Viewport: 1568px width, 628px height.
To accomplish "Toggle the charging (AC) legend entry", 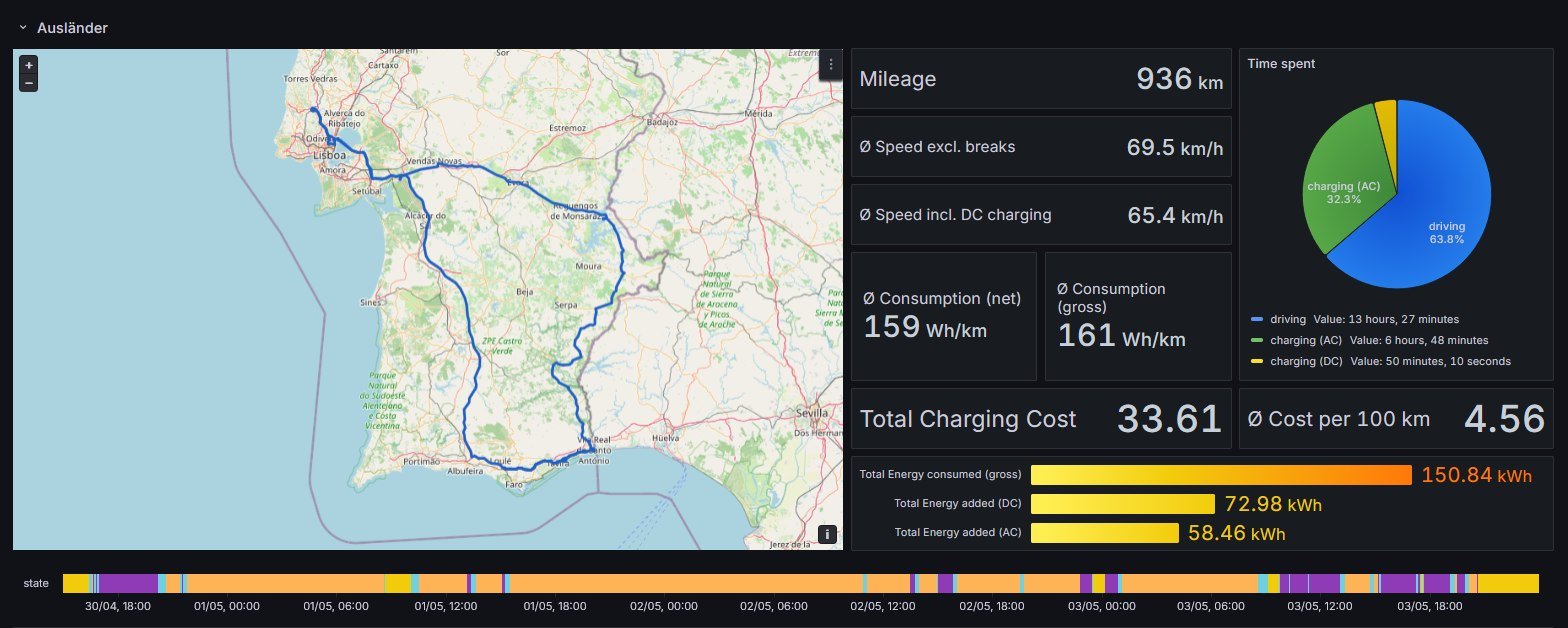I will click(1306, 340).
